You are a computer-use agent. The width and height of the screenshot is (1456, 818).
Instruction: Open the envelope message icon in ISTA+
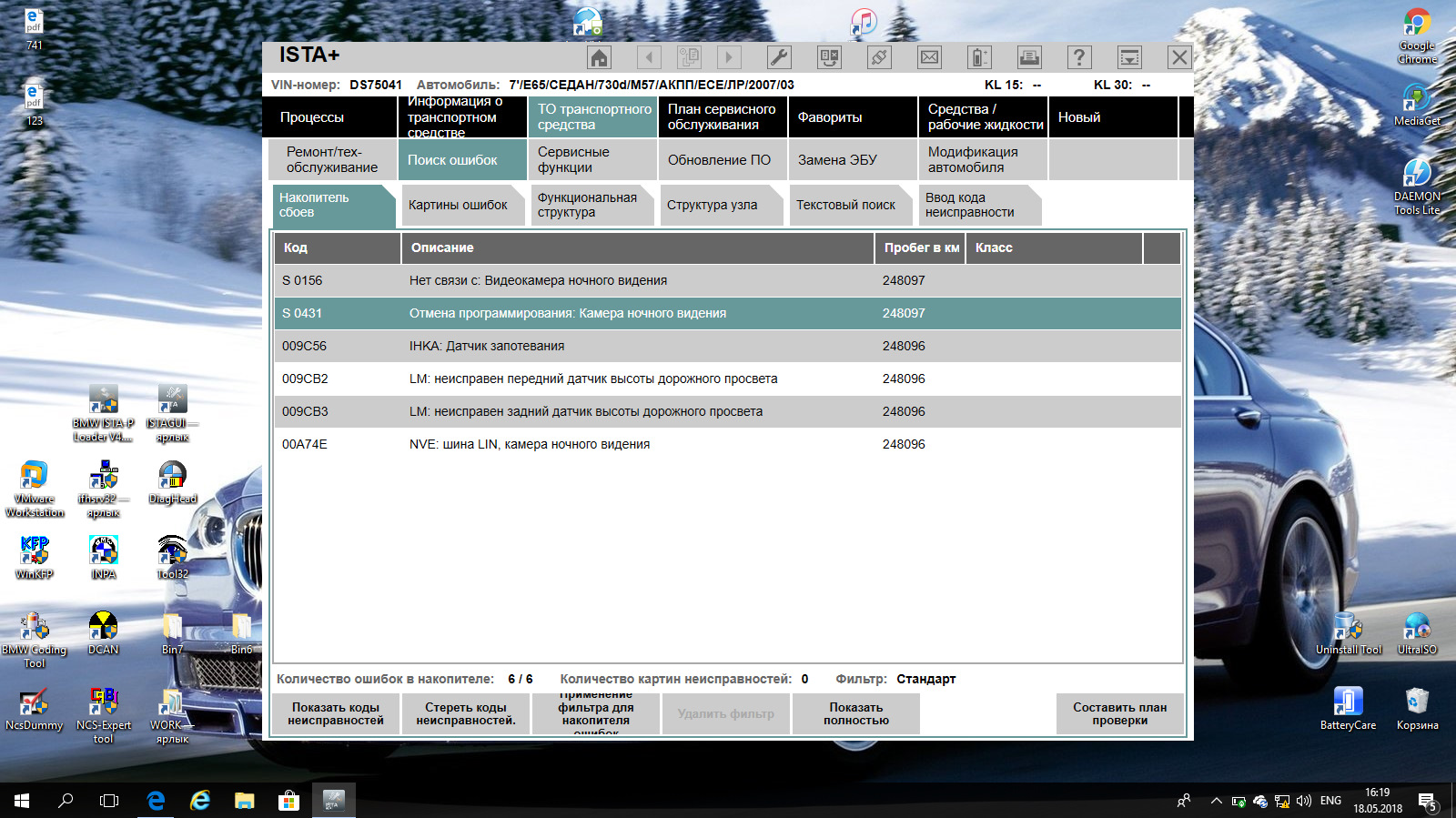click(x=929, y=57)
